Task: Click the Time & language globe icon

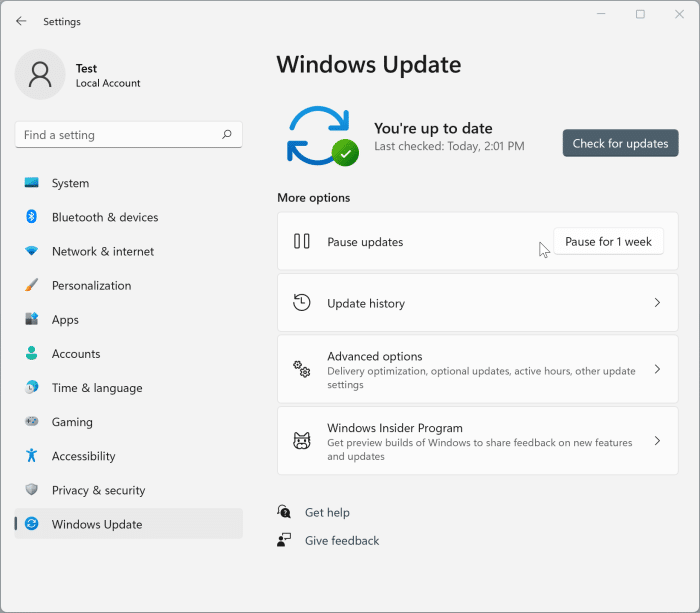Action: pos(31,387)
